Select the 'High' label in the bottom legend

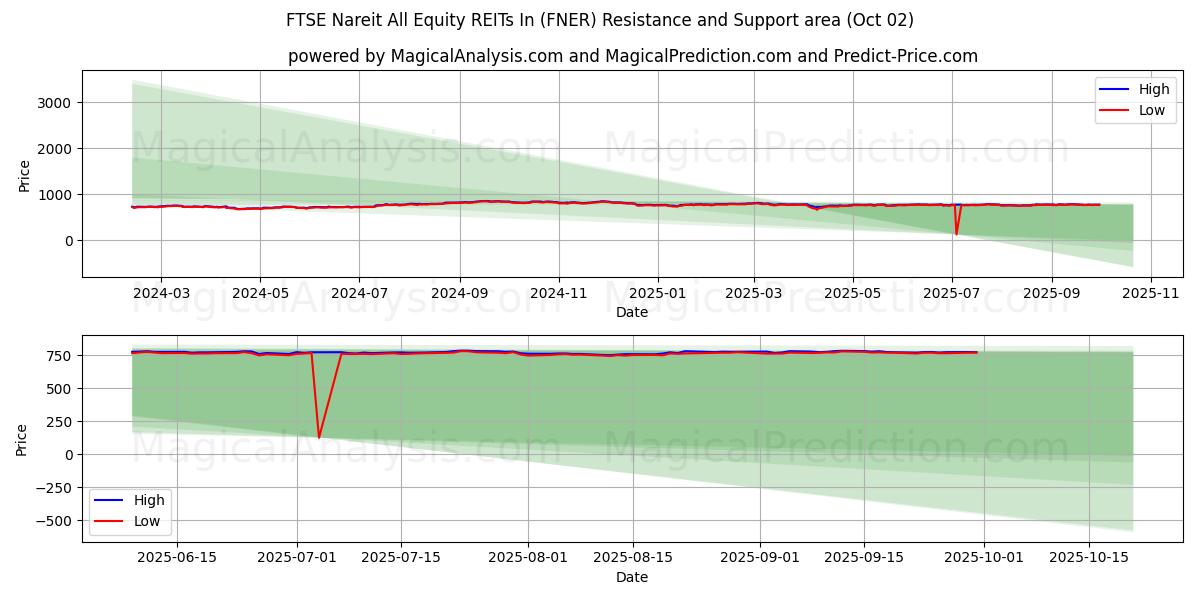149,500
